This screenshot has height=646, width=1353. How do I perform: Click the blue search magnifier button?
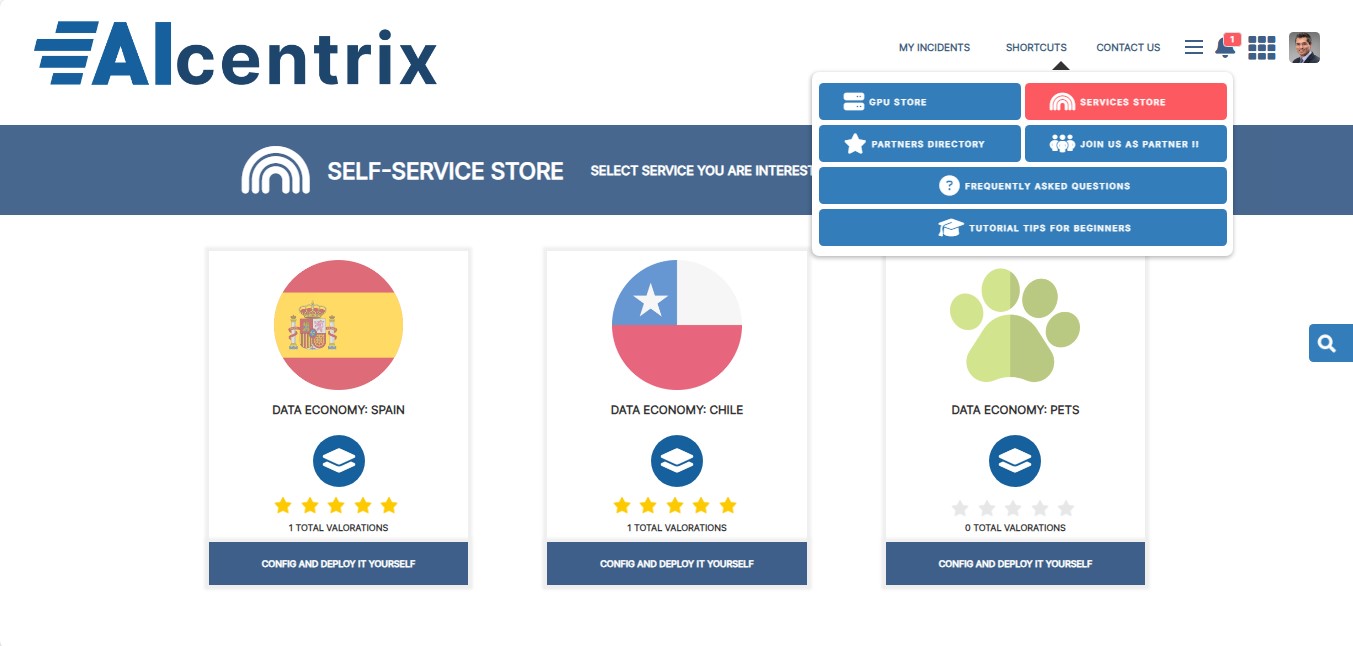[x=1328, y=343]
